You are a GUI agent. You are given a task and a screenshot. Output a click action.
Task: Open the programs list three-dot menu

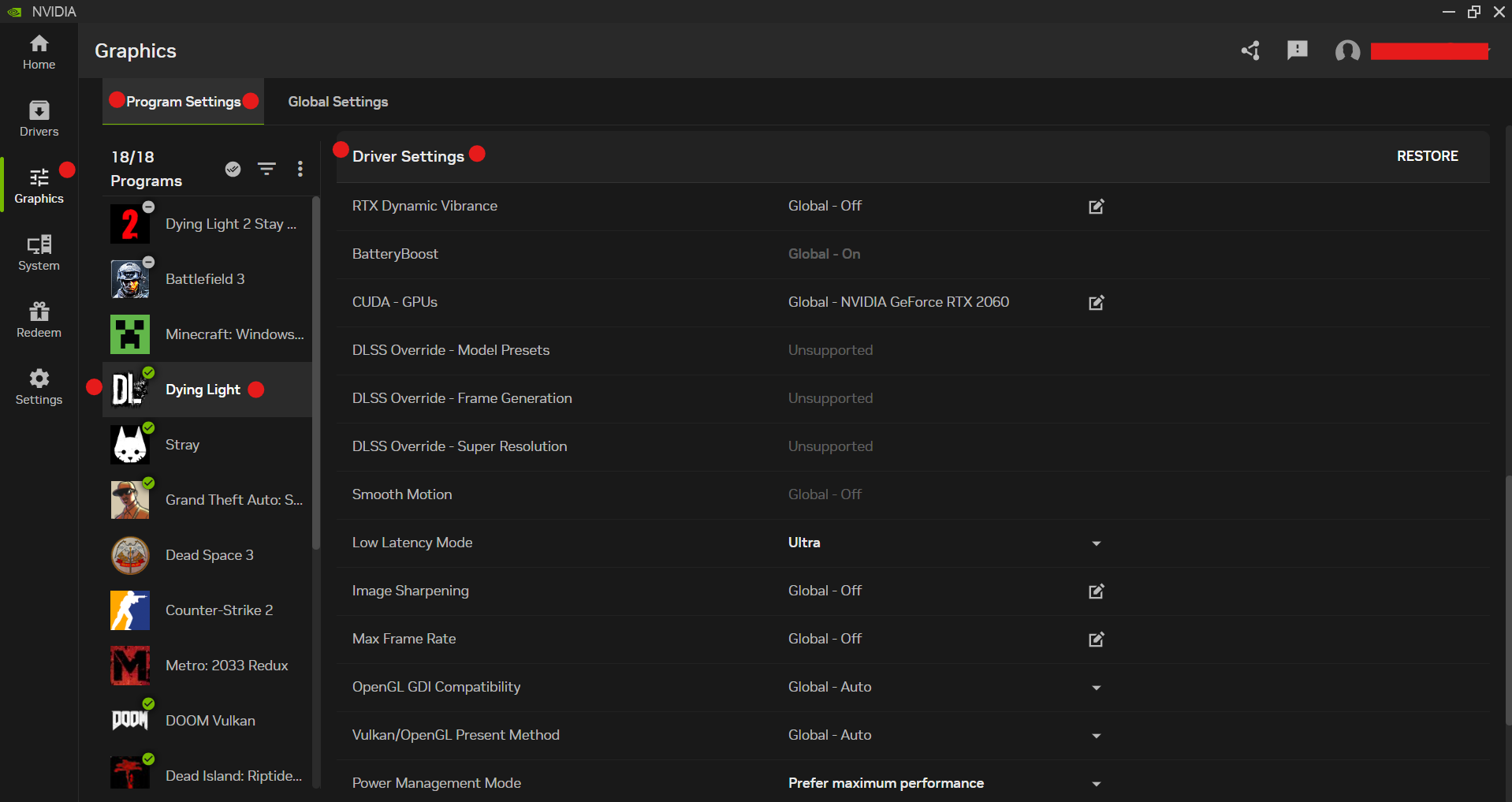coord(300,169)
